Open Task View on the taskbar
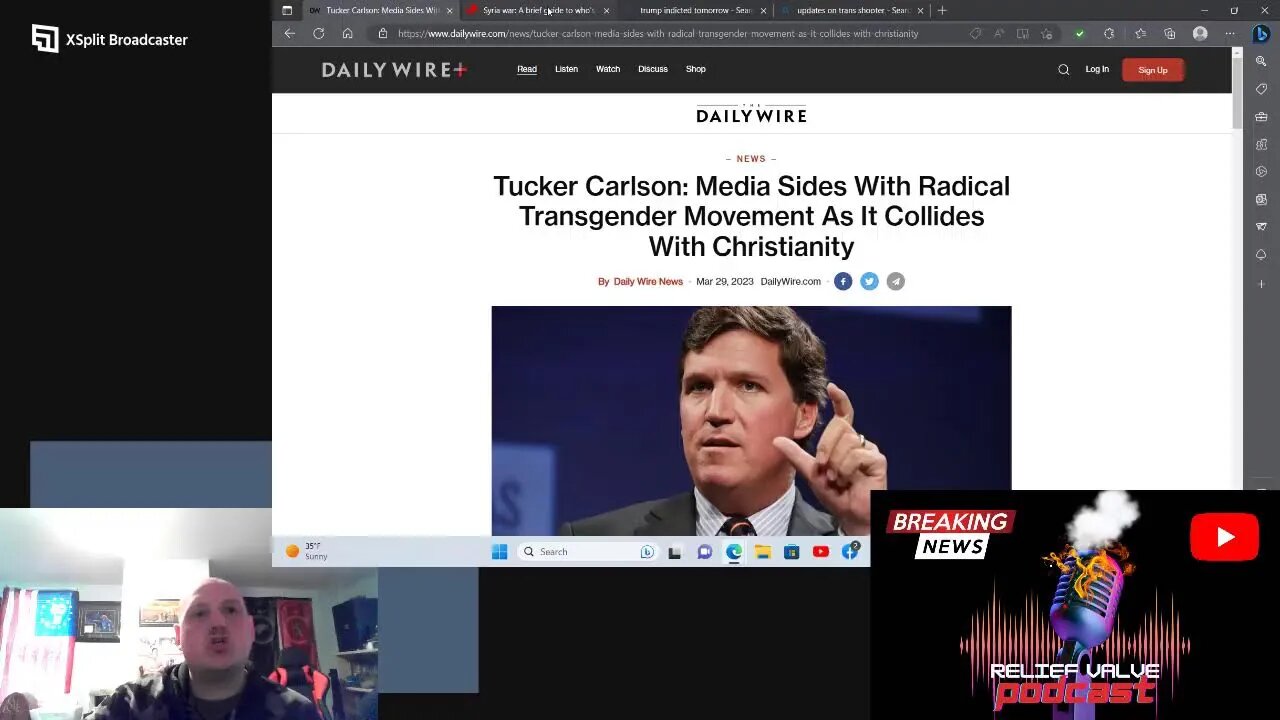This screenshot has width=1280, height=720. click(x=675, y=551)
